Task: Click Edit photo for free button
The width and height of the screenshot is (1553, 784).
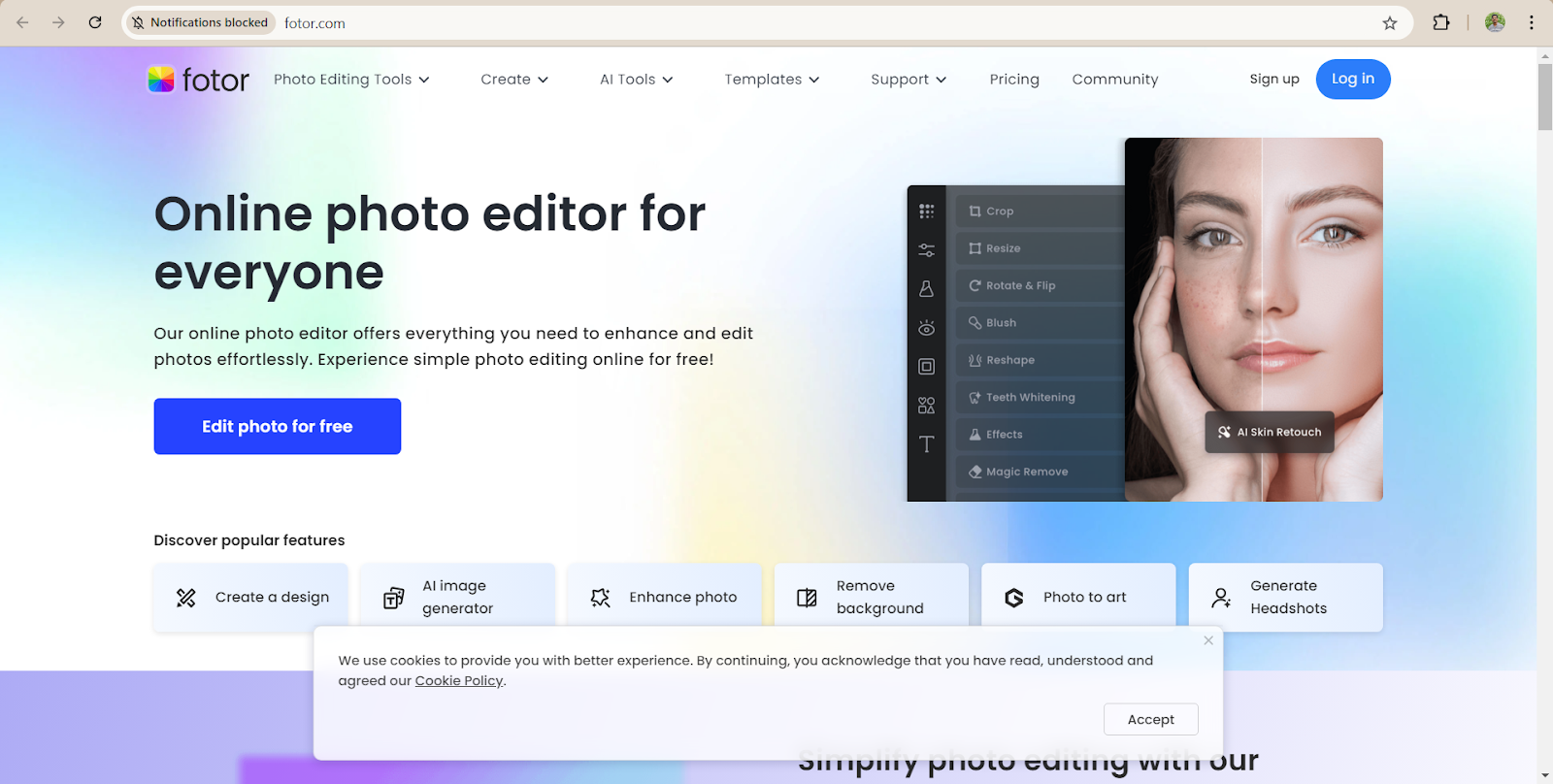Action: coord(278,426)
